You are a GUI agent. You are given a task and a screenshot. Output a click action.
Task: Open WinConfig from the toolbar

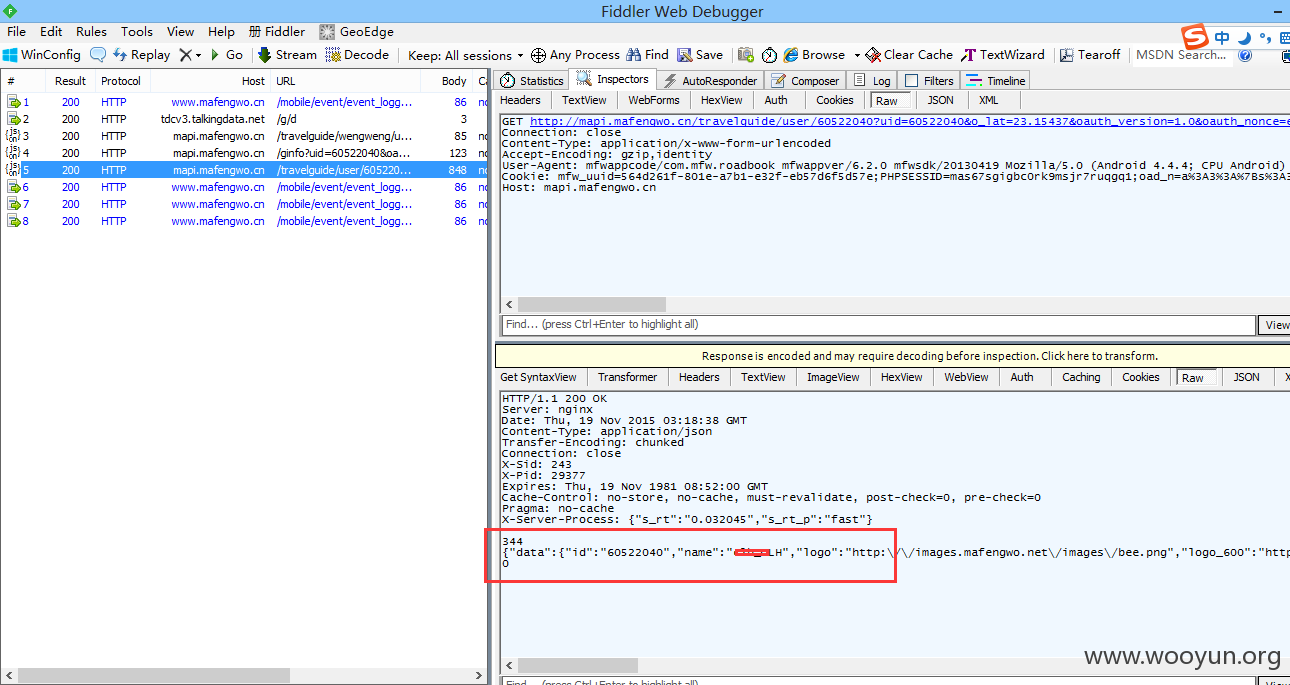point(42,55)
